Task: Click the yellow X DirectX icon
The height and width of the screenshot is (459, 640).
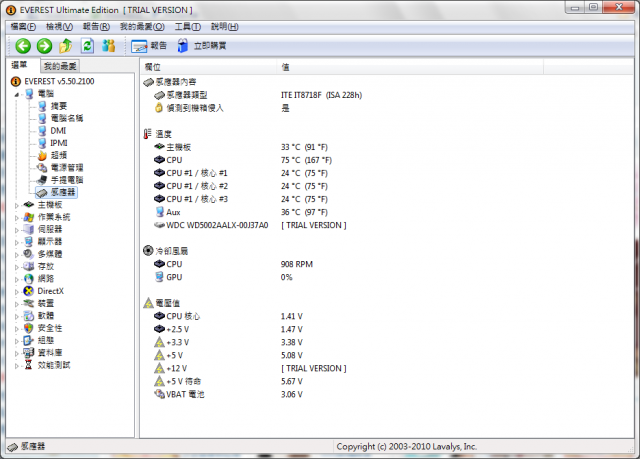Action: pyautogui.click(x=29, y=291)
